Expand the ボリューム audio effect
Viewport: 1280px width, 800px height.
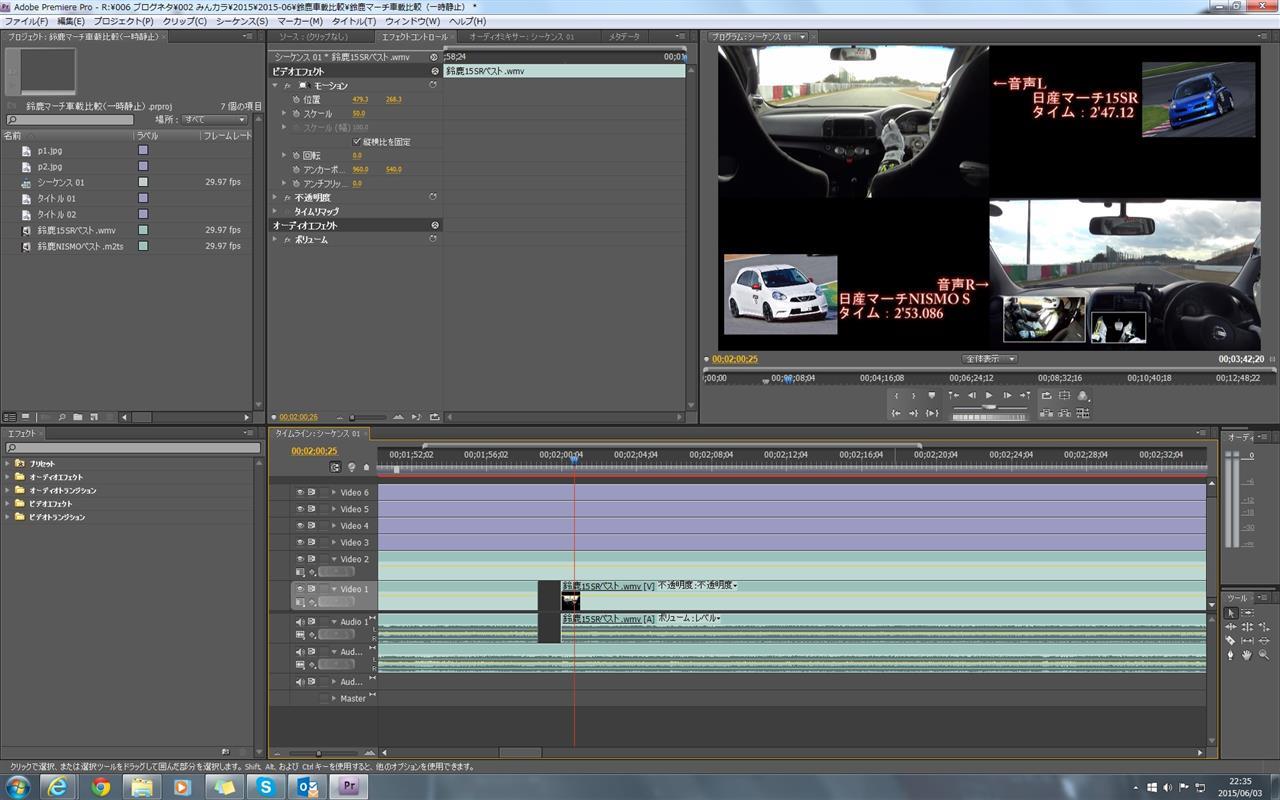click(x=276, y=240)
